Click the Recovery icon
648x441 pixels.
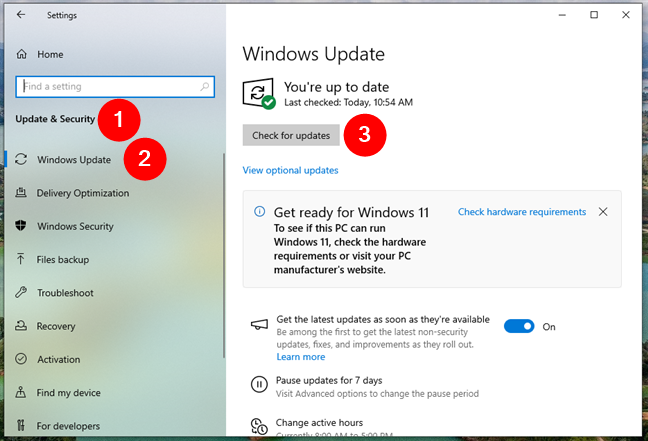pos(21,326)
